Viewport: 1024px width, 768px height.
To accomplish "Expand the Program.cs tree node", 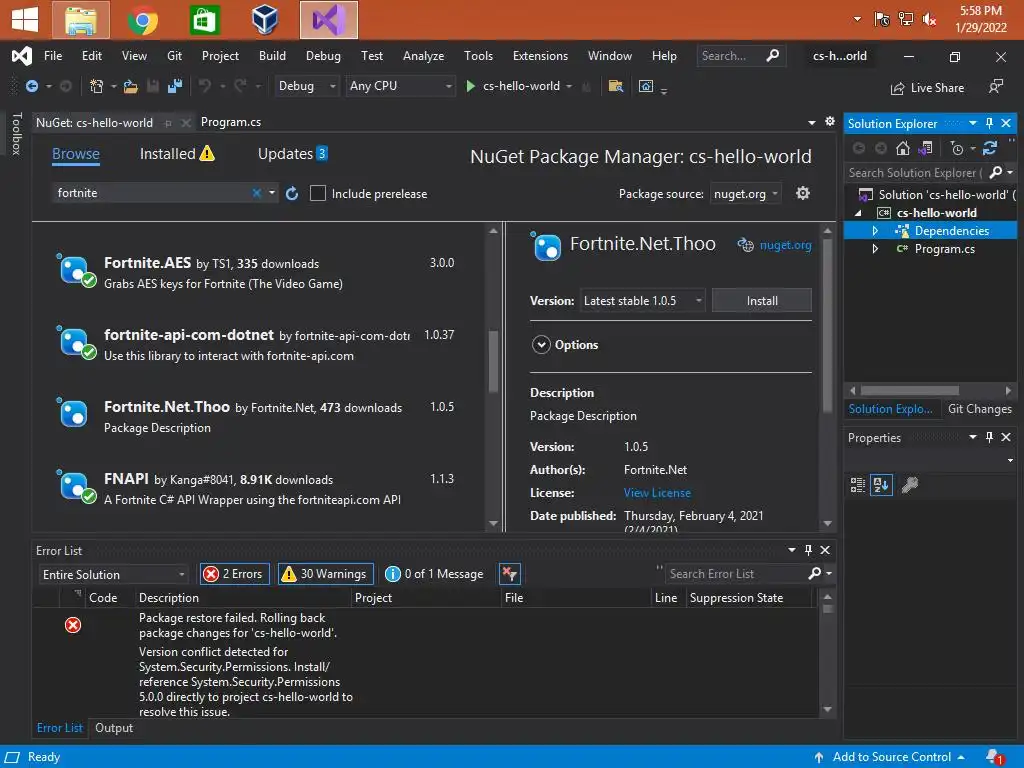I will [875, 249].
